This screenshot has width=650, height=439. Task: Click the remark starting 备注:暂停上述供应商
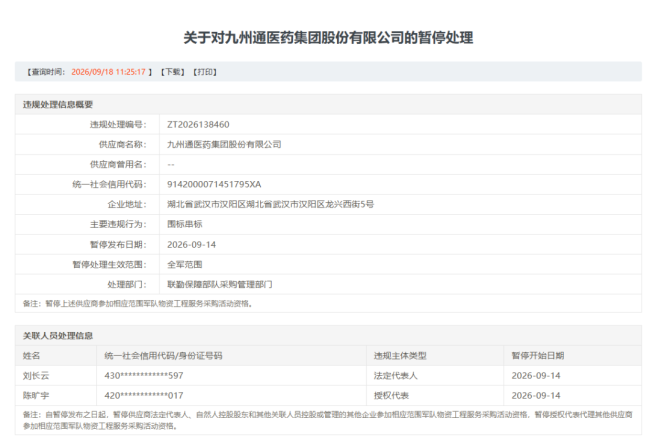point(138,304)
